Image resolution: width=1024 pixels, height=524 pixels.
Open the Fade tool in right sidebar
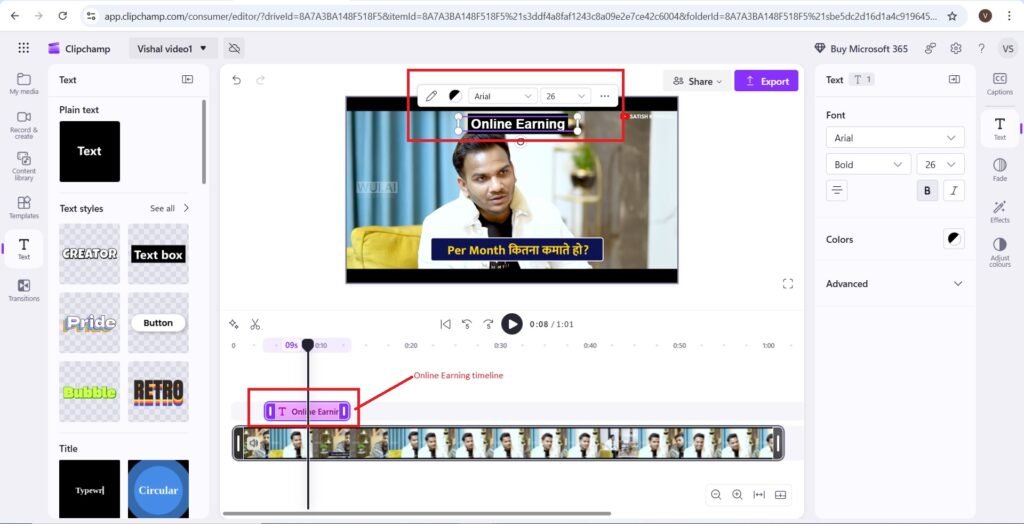point(999,169)
